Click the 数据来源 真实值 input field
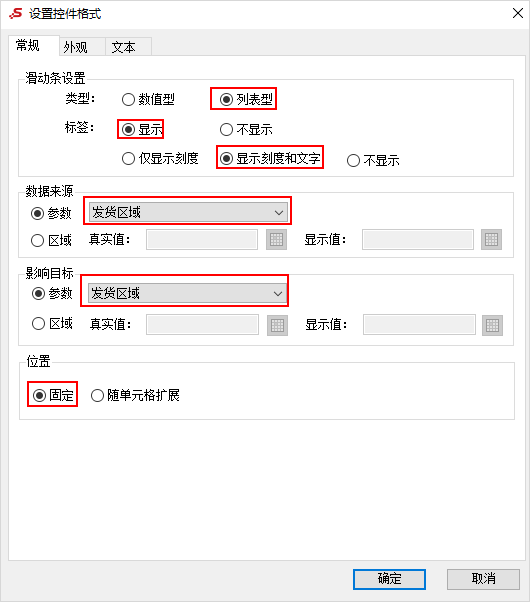Viewport: 530px width, 602px height. click(202, 240)
